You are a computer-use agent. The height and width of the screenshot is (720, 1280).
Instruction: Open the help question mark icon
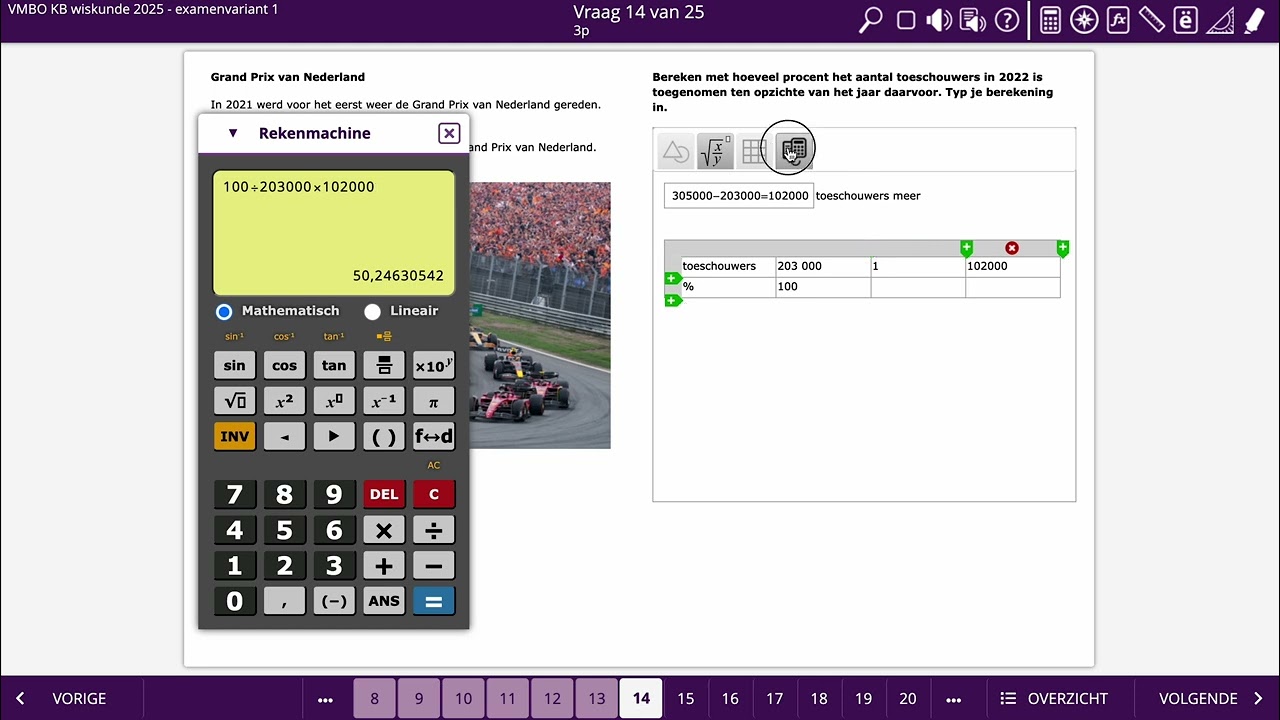click(1007, 20)
